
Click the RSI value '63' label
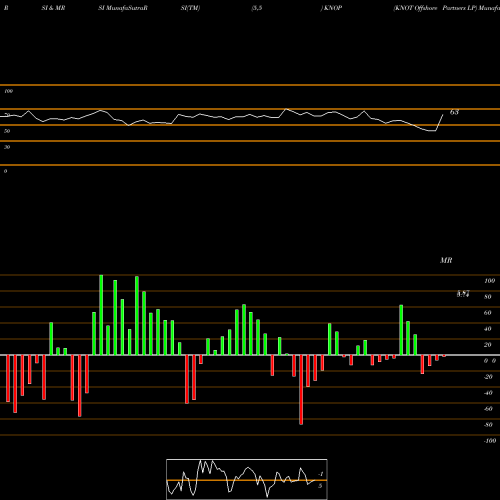click(x=454, y=112)
